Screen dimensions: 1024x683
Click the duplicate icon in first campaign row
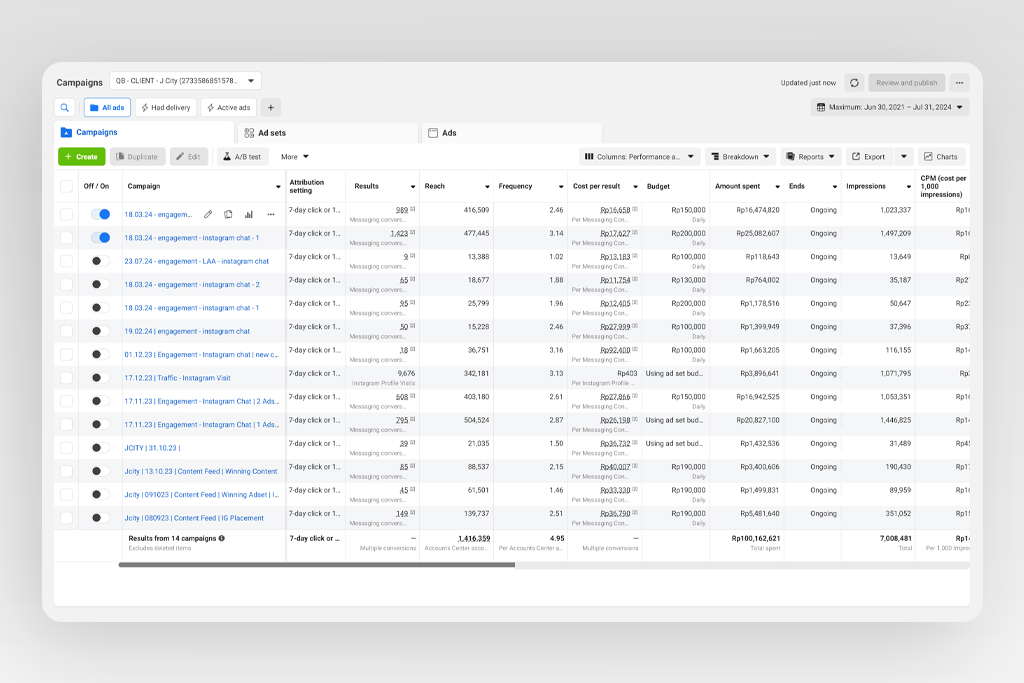coord(228,214)
